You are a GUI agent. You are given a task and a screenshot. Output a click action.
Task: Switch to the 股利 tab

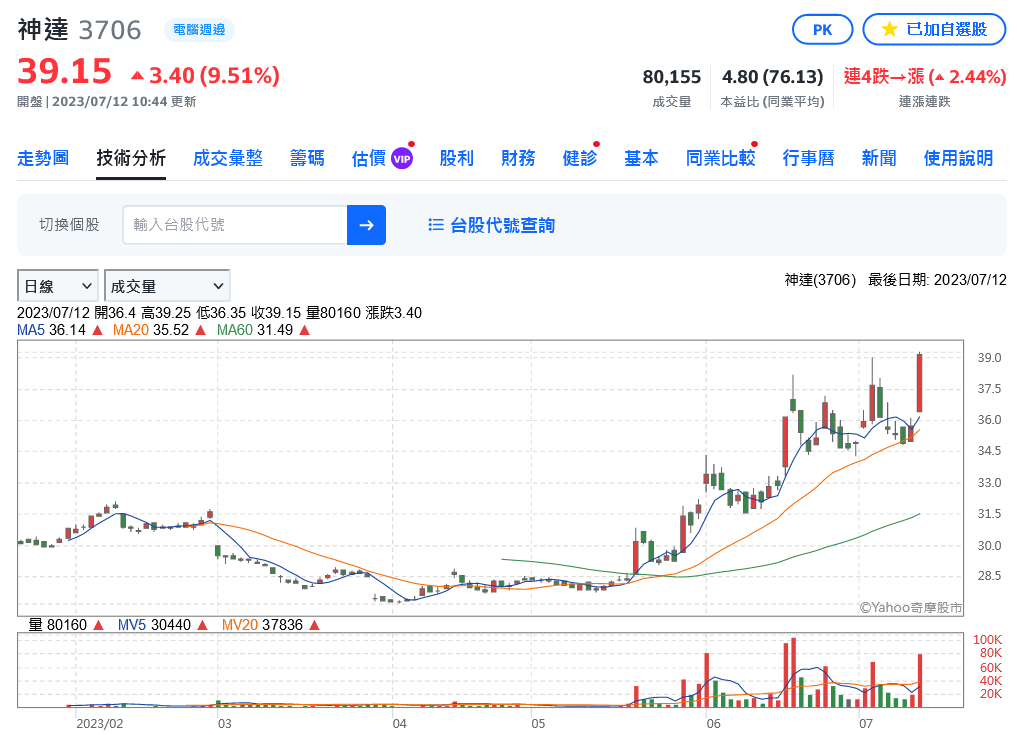coord(457,158)
